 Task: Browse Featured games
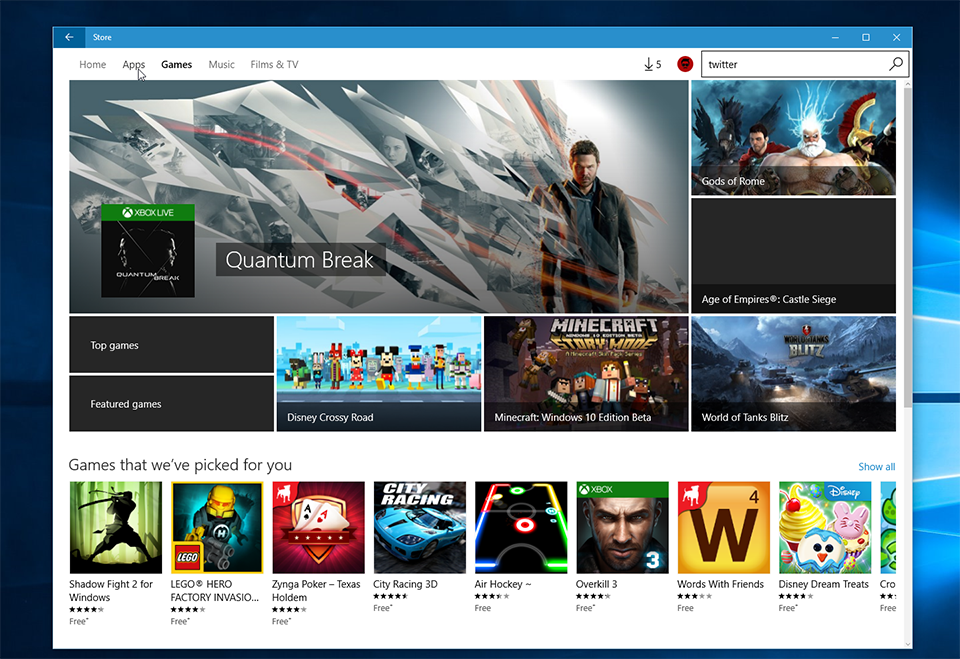pos(170,403)
